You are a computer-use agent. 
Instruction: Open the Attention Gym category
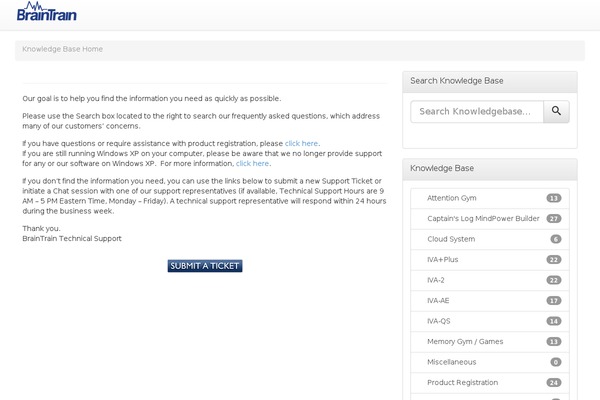pos(490,198)
